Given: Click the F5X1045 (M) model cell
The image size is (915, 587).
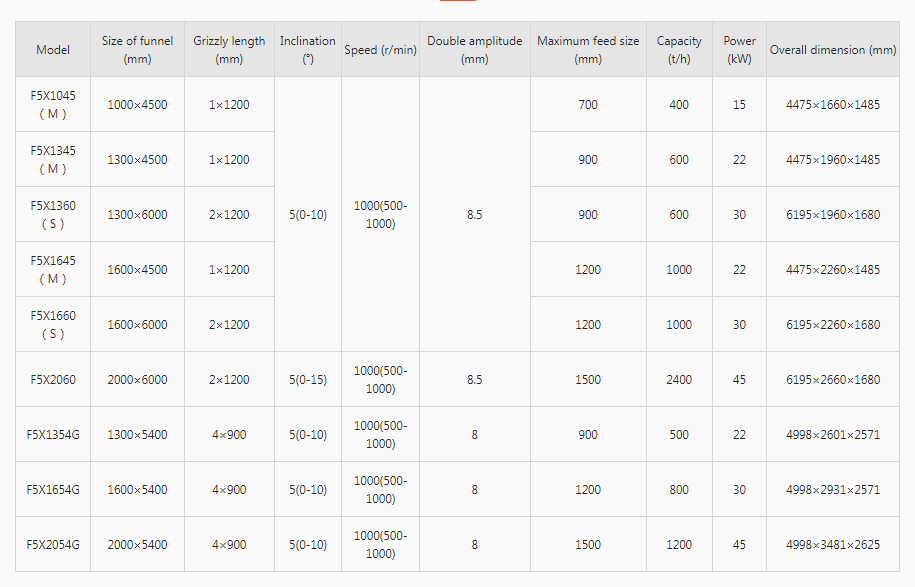Looking at the screenshot, I should pos(53,105).
